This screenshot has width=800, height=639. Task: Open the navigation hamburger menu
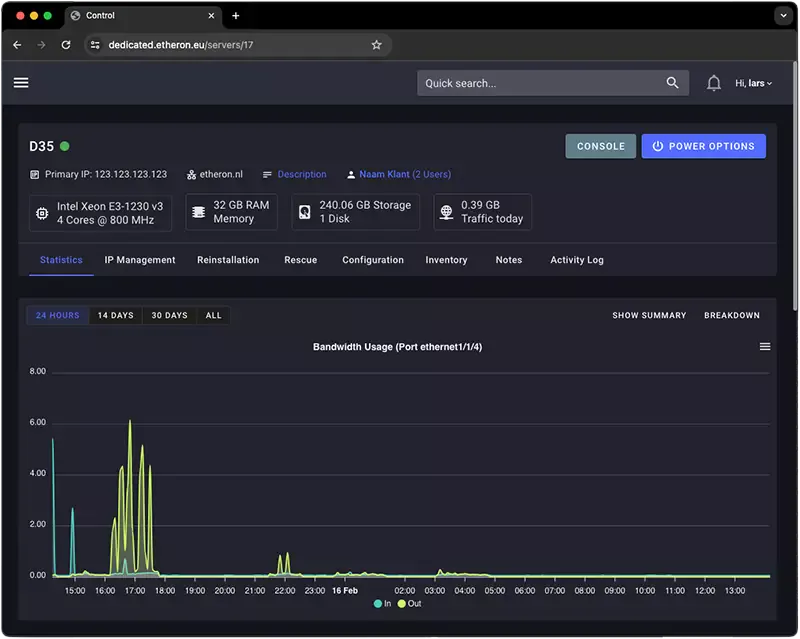tap(21, 82)
